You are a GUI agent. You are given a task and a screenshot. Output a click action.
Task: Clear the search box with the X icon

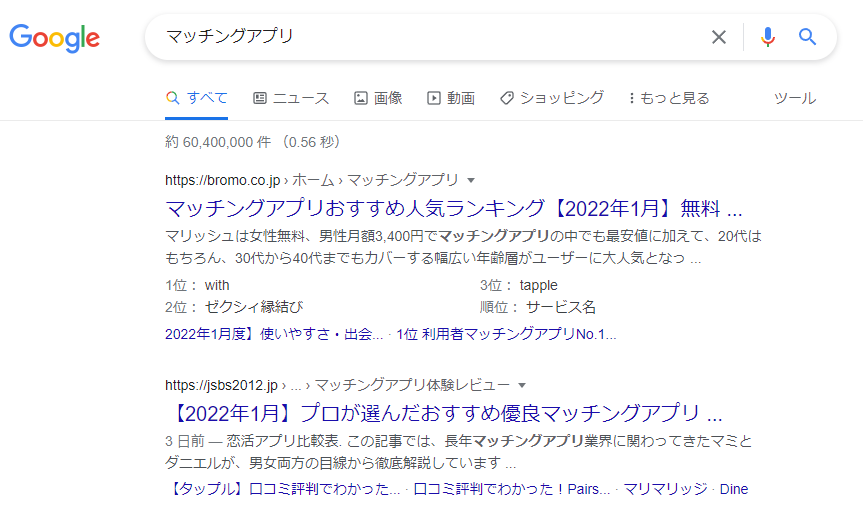tap(719, 37)
